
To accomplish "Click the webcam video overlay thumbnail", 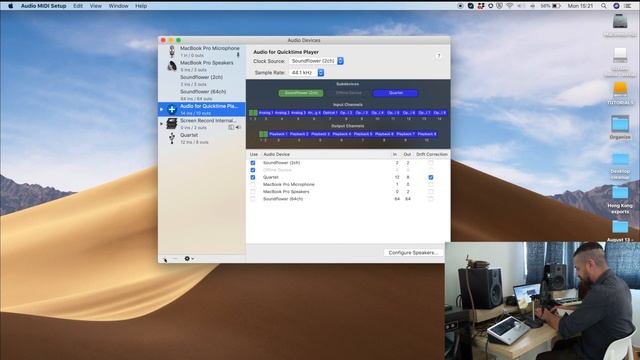I will point(542,301).
